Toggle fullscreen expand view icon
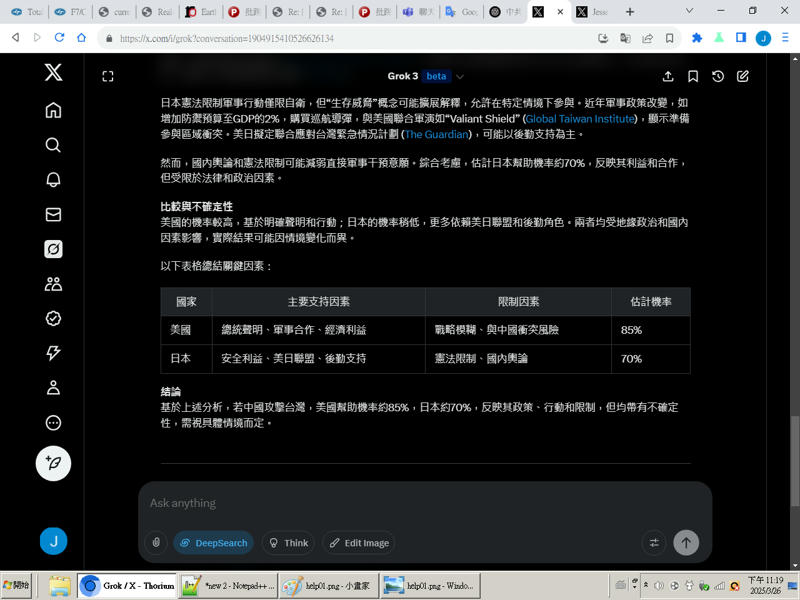Image resolution: width=800 pixels, height=600 pixels. coord(108,76)
